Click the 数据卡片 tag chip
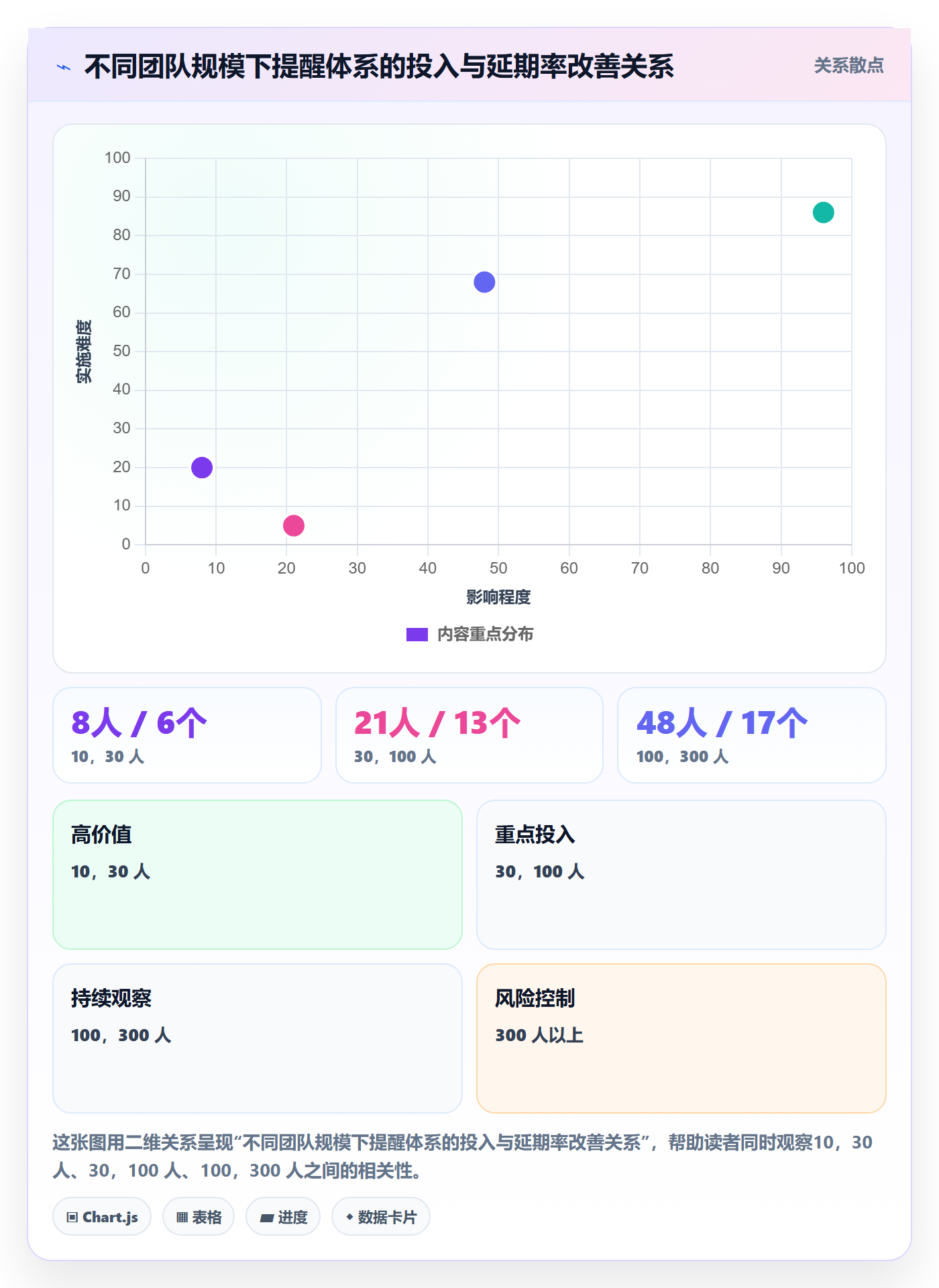This screenshot has height=1288, width=939. 381,1217
